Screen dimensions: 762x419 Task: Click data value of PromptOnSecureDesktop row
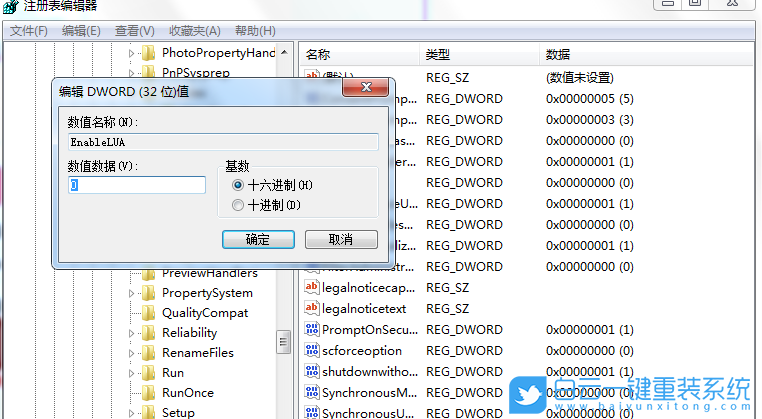tap(589, 330)
